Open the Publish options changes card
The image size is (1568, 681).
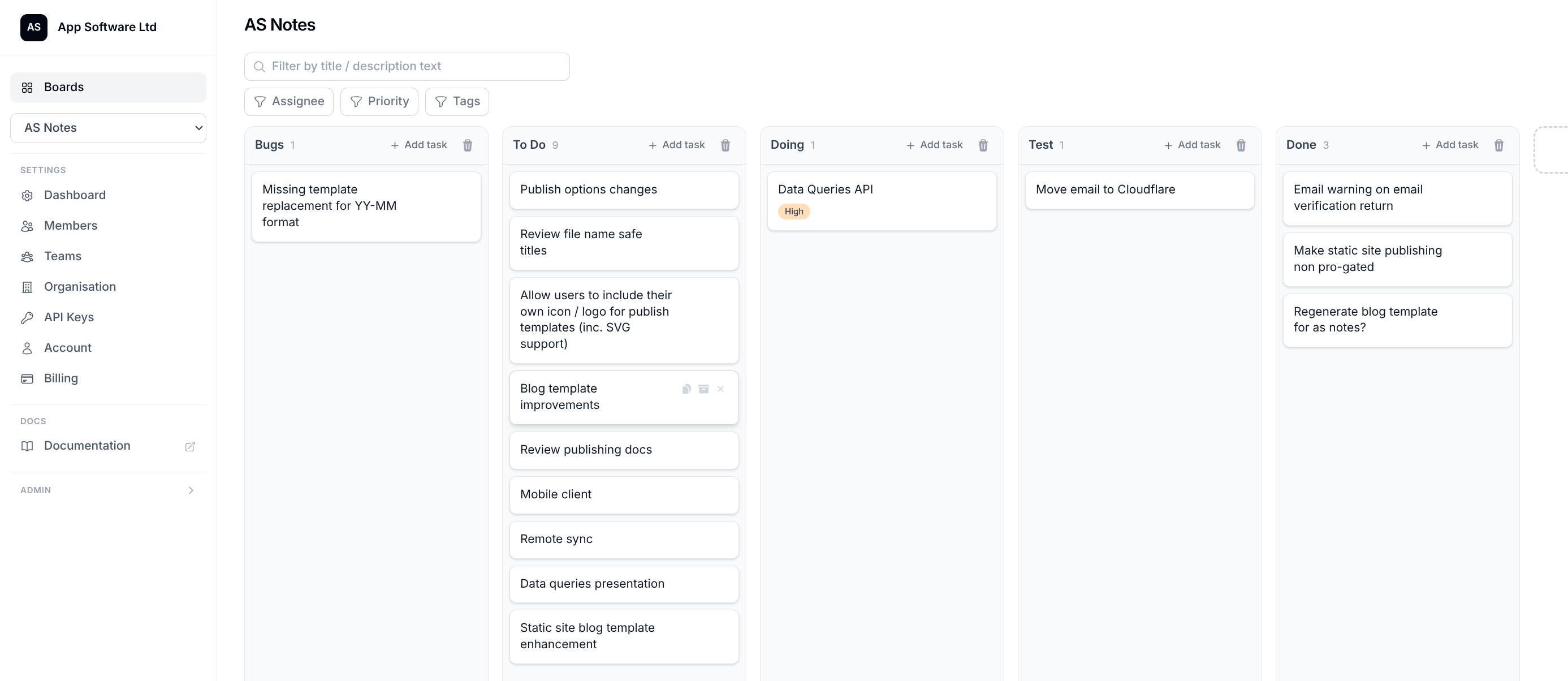tap(624, 190)
